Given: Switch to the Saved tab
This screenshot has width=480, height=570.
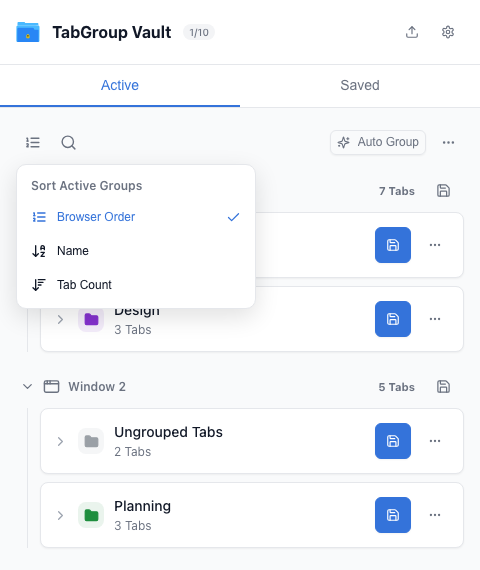Looking at the screenshot, I should tap(360, 85).
